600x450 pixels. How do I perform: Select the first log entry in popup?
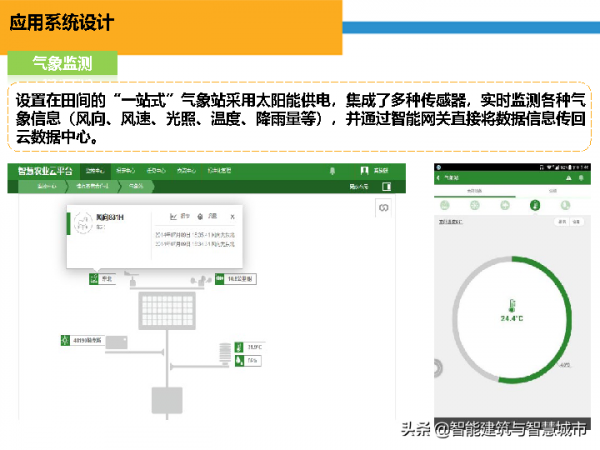[x=195, y=235]
